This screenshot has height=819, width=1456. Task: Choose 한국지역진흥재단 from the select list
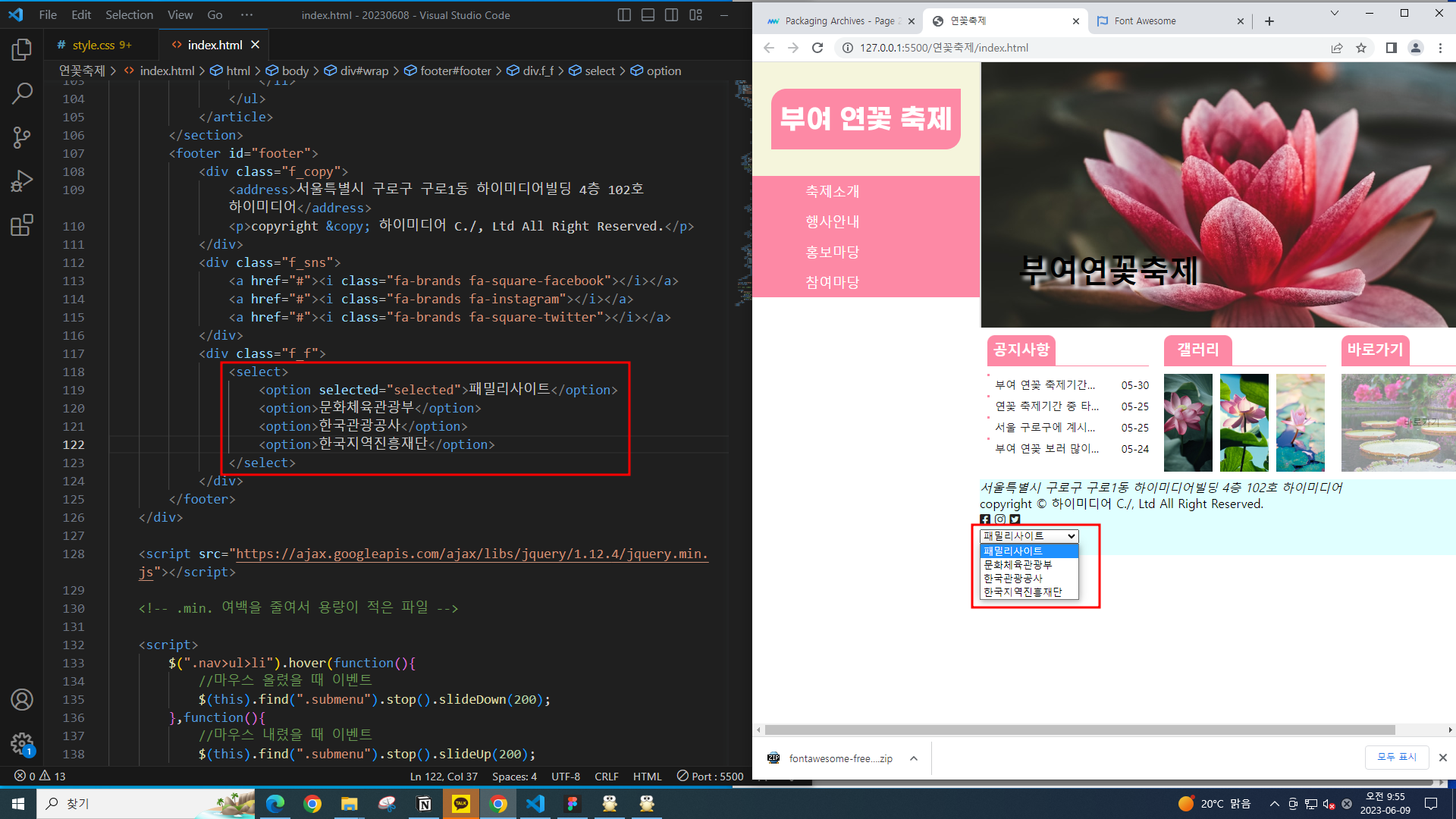pyautogui.click(x=1022, y=592)
